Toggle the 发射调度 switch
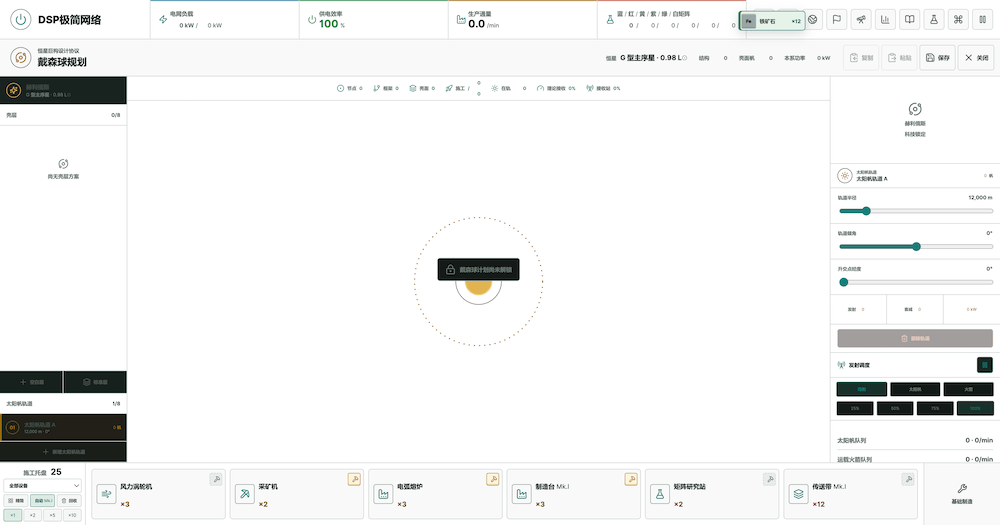1000x525 pixels. pyautogui.click(x=985, y=365)
